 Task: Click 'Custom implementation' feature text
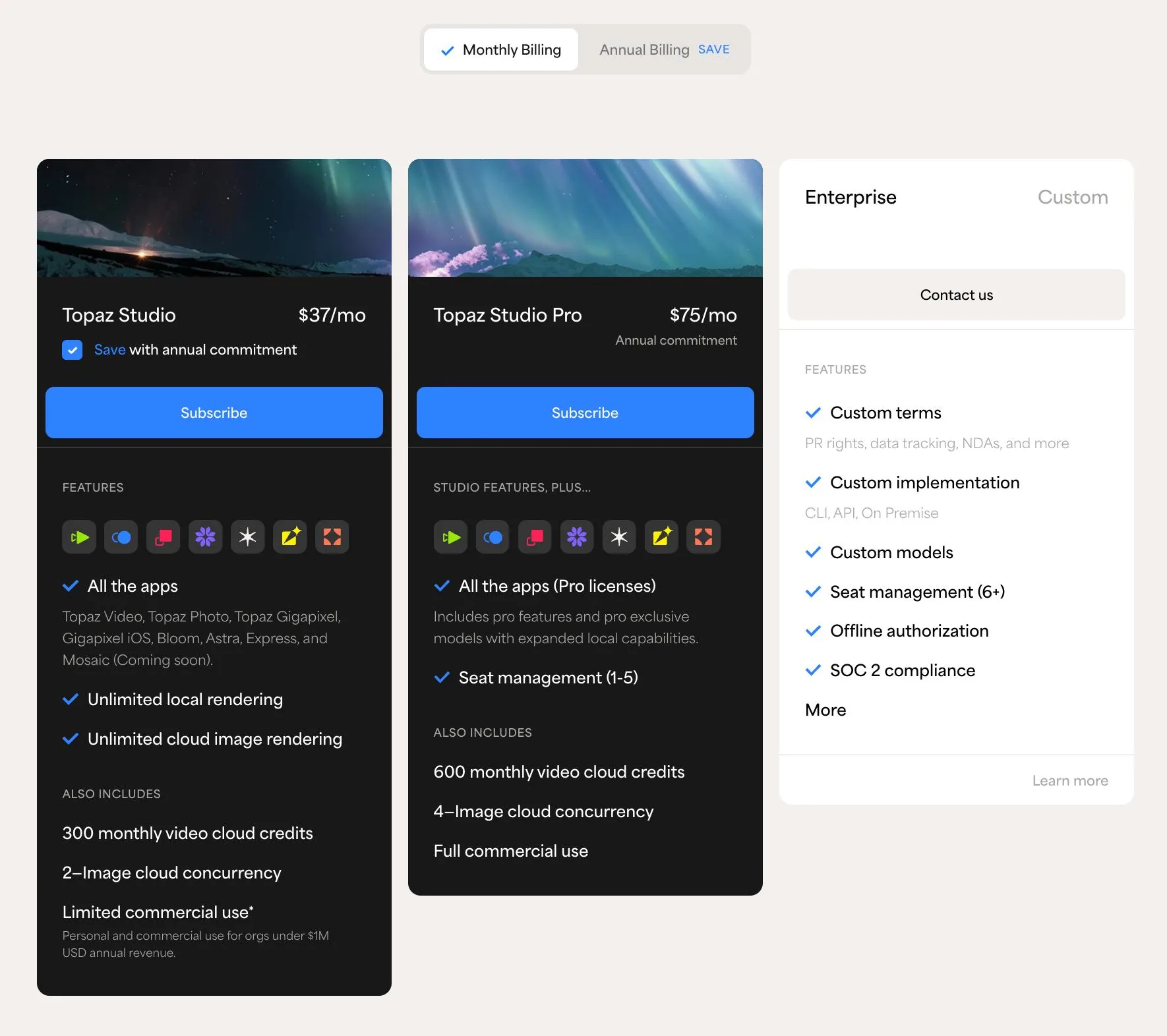click(x=925, y=482)
